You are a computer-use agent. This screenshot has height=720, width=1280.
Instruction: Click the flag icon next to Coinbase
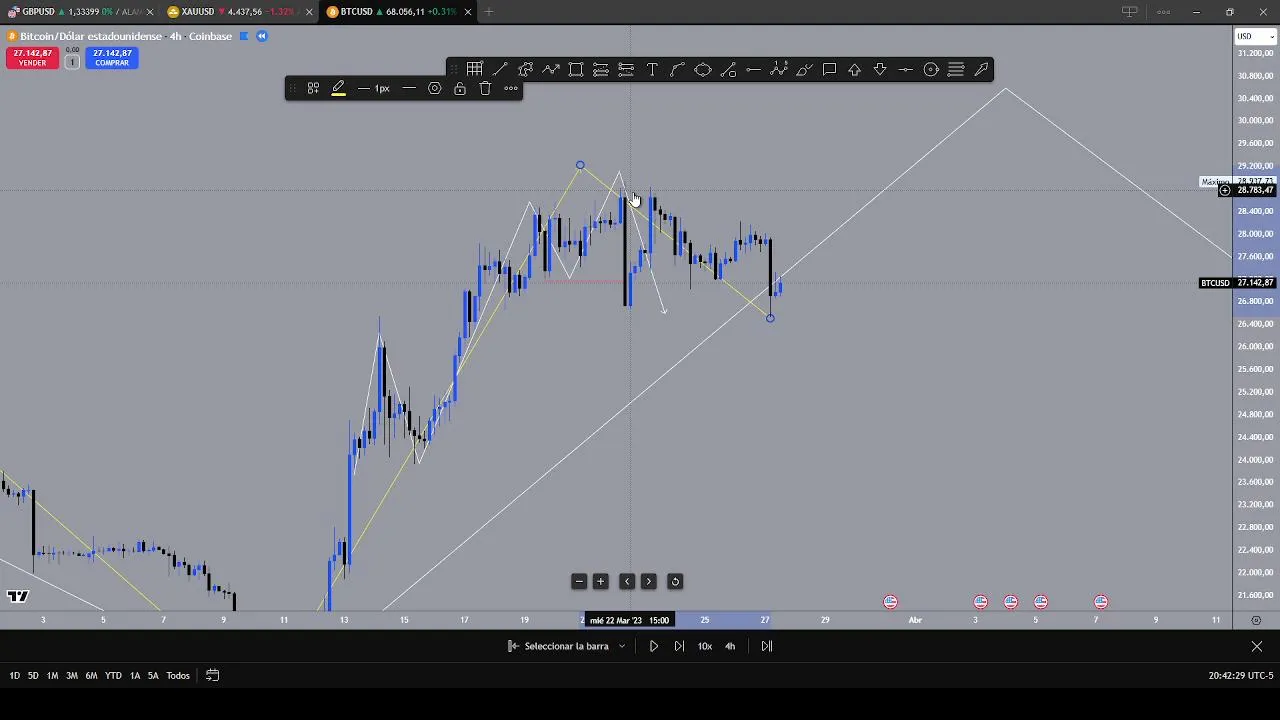244,36
